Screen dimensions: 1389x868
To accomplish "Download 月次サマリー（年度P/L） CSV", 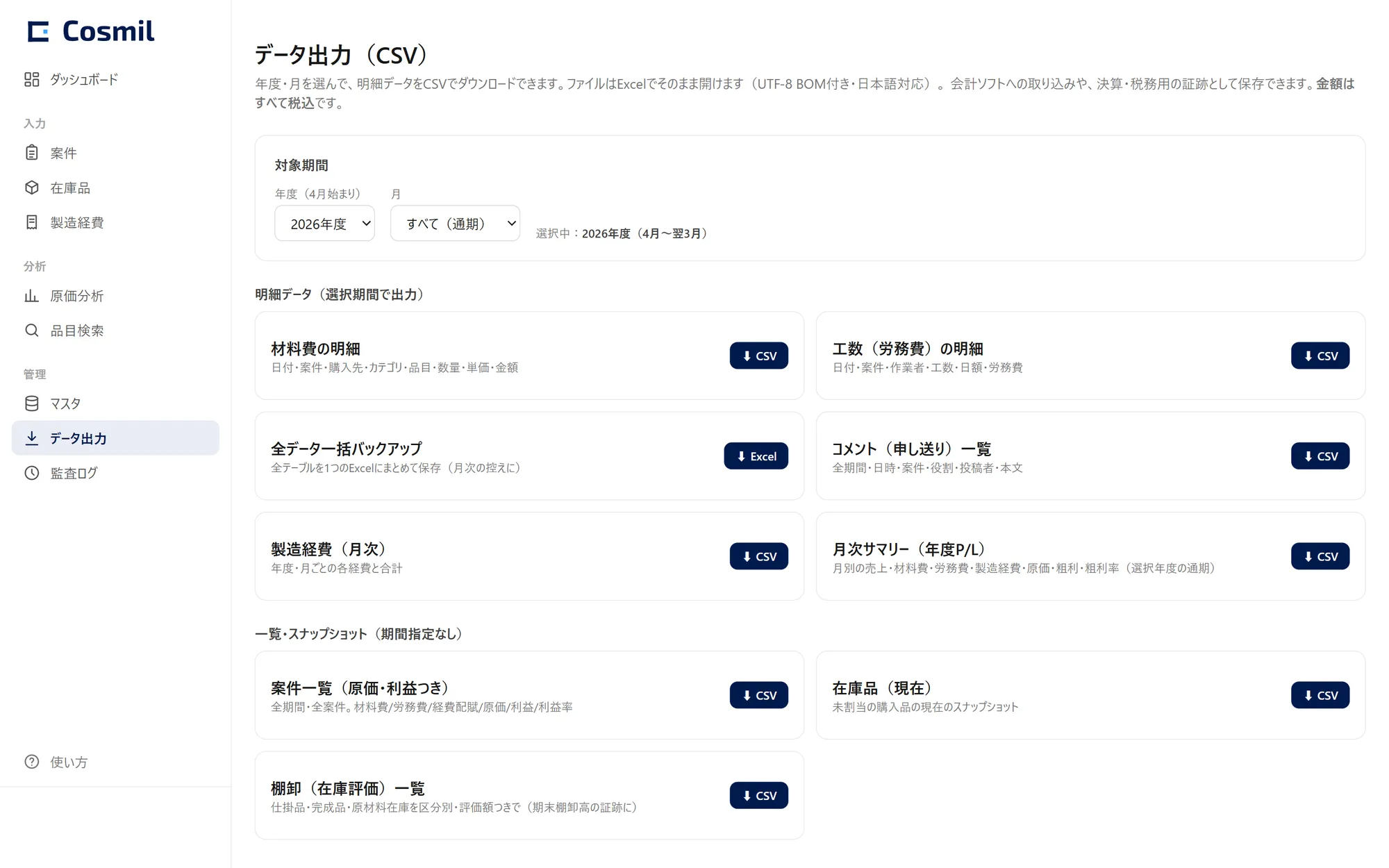I will coord(1320,556).
